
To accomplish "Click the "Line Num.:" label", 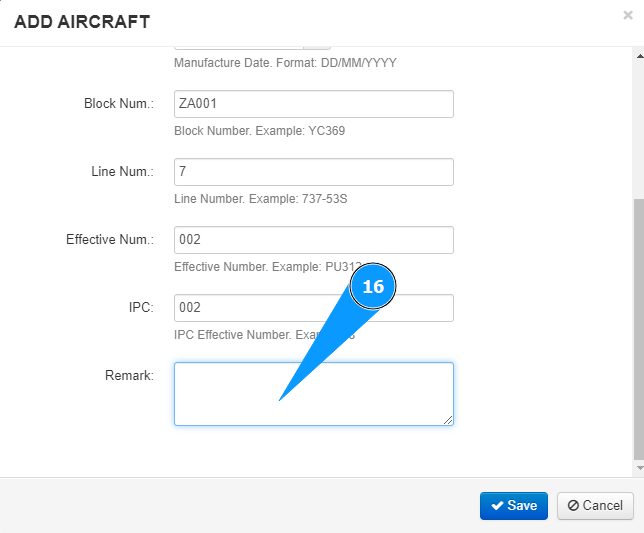I will 122,172.
